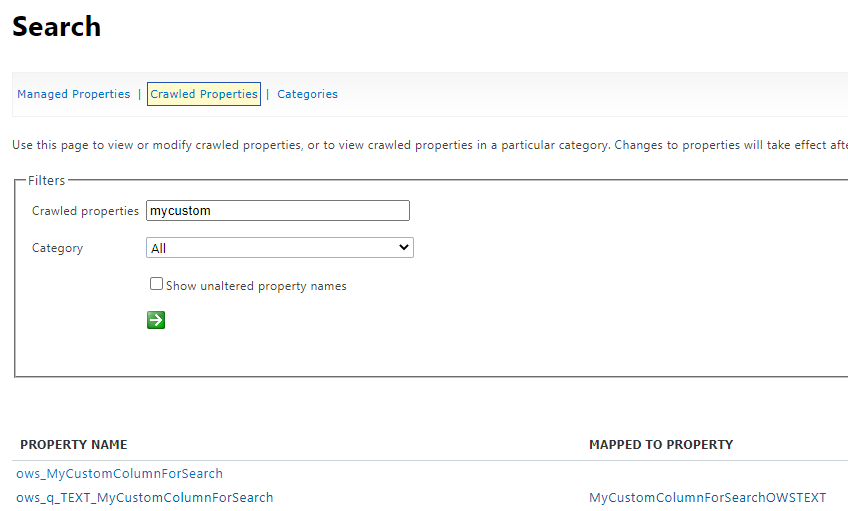This screenshot has width=848, height=511.
Task: Focus the Crawled properties text field
Action: coord(278,210)
